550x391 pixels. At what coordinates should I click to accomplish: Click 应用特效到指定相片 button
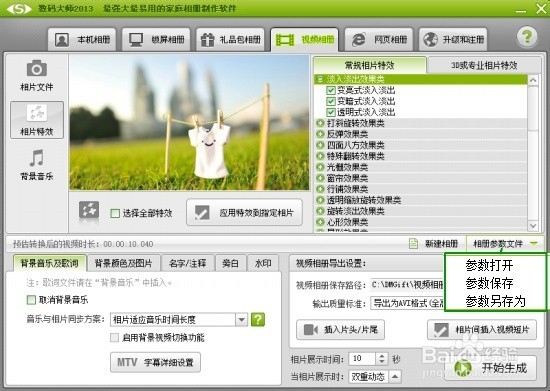(244, 213)
